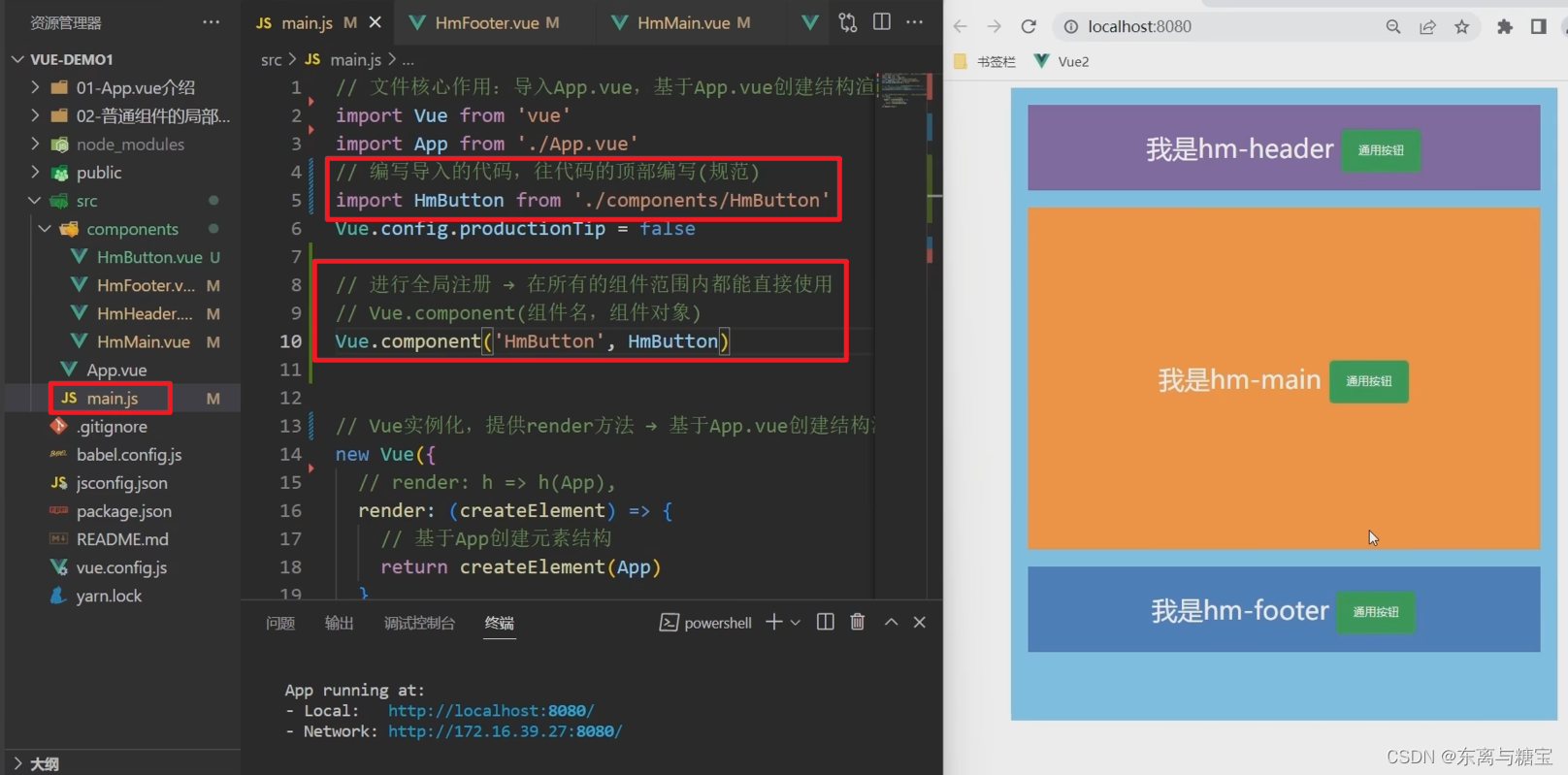Open jsconfig.json file
Image resolution: width=1568 pixels, height=775 pixels.
point(121,482)
